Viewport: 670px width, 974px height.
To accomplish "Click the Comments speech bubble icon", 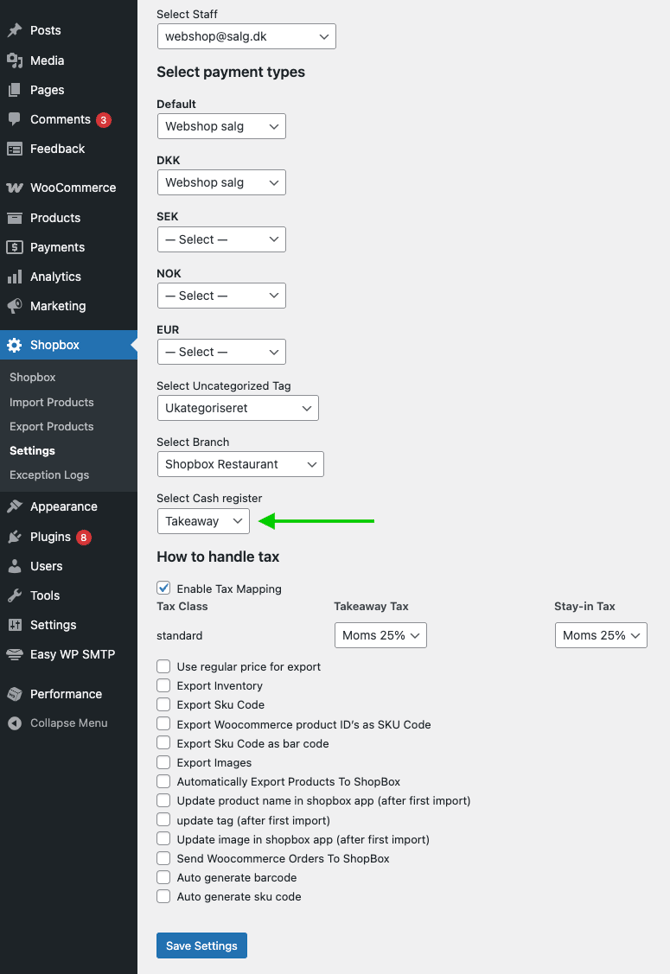I will [x=14, y=119].
